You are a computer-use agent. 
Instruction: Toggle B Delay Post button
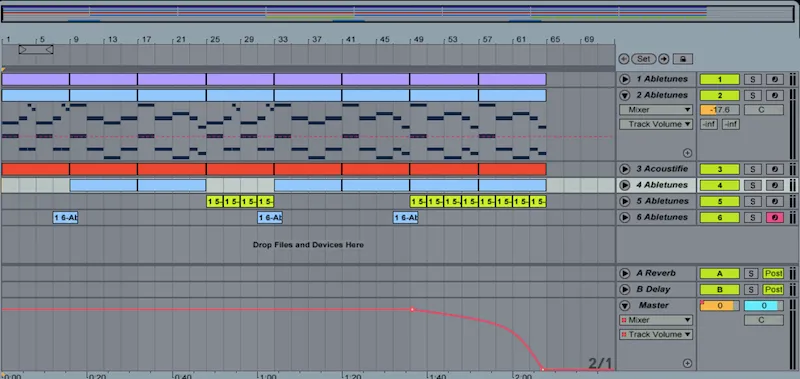coord(773,290)
